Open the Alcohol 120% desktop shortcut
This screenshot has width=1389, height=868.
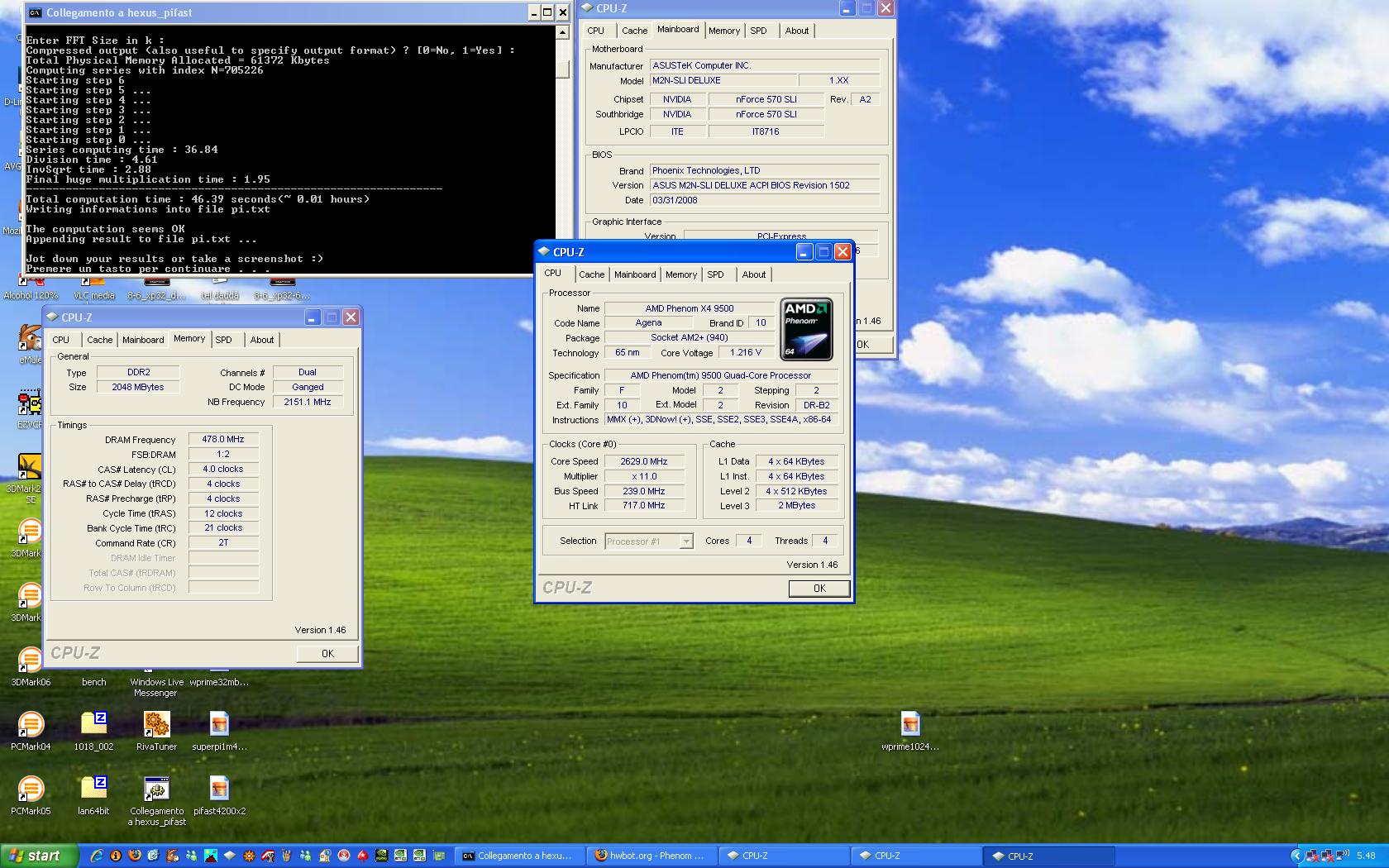click(x=31, y=290)
